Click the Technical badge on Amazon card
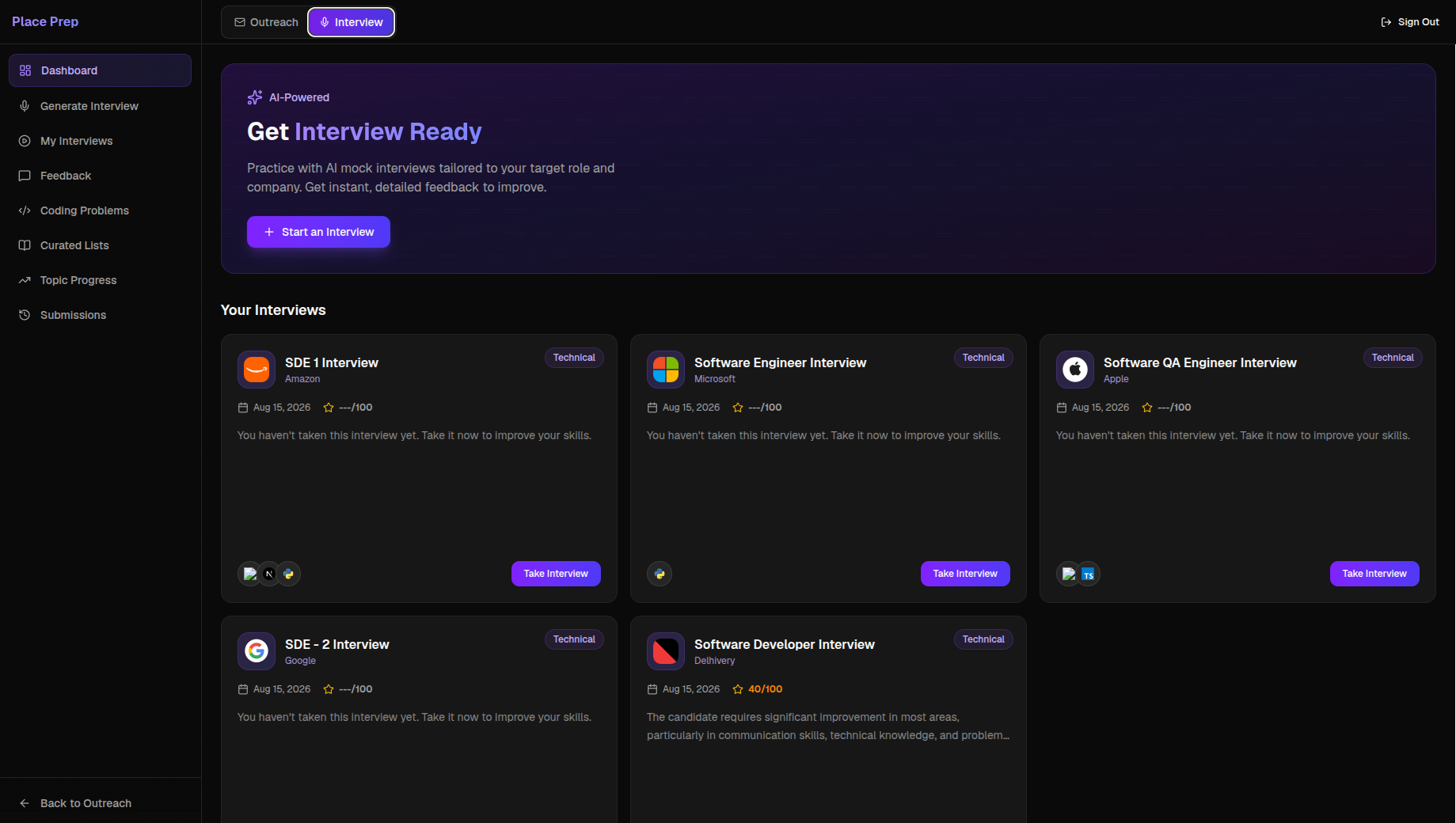The height and width of the screenshot is (823, 1456). click(574, 358)
